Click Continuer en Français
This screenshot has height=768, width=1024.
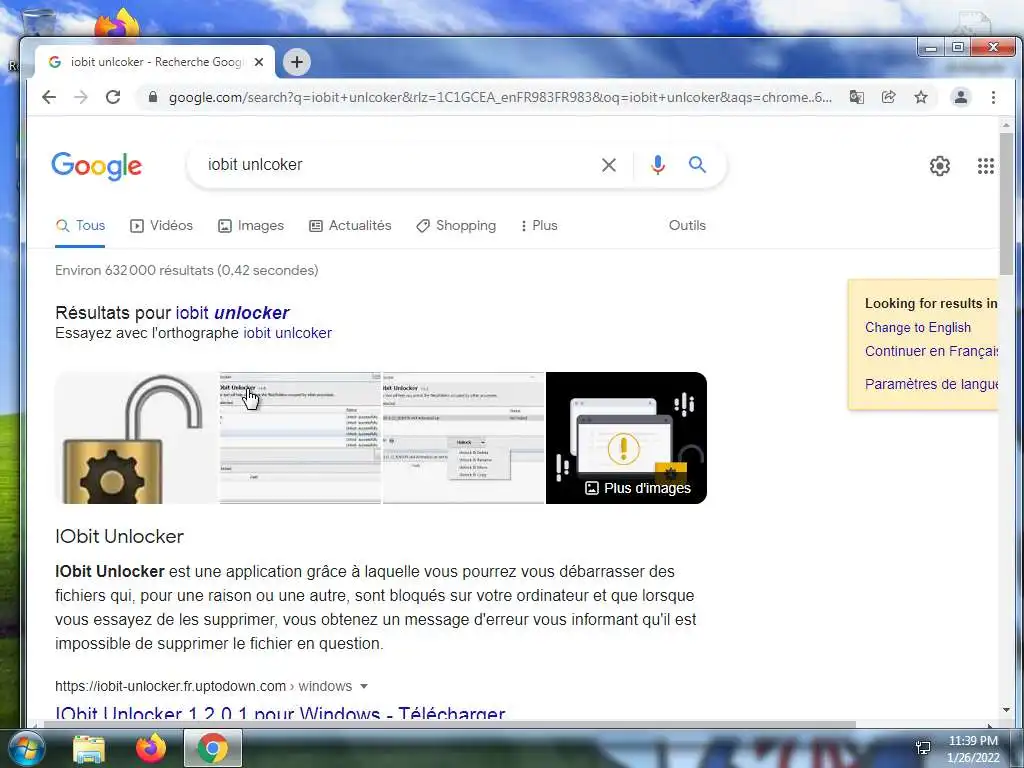coord(931,351)
